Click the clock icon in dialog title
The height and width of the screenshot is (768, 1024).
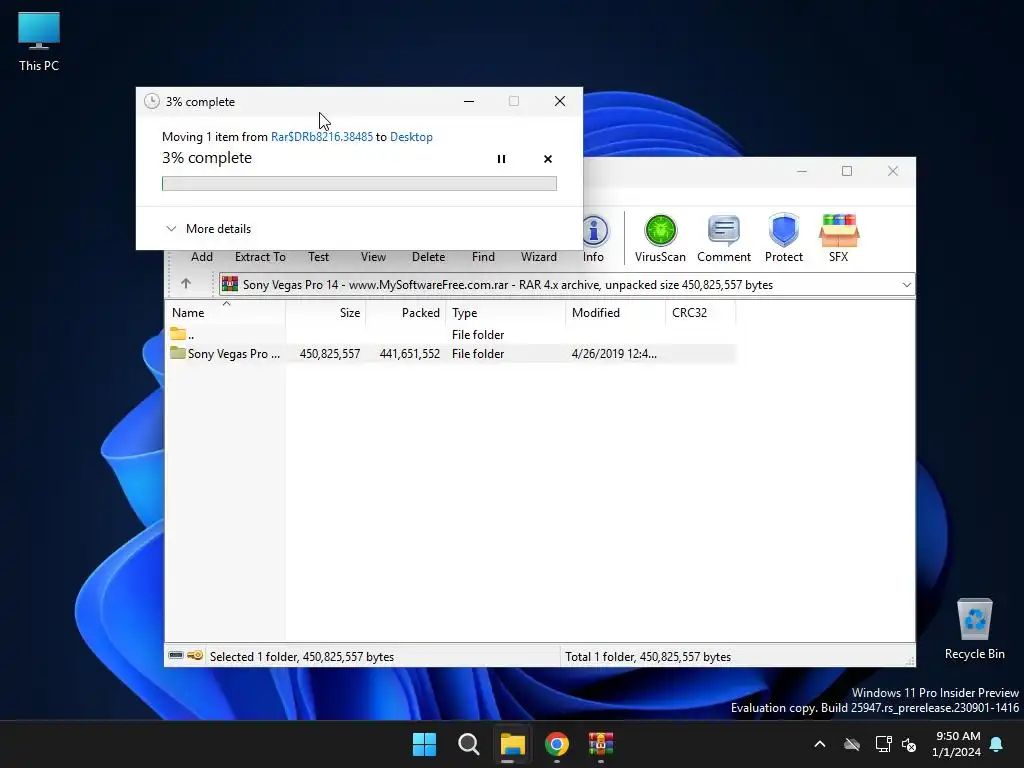point(152,101)
